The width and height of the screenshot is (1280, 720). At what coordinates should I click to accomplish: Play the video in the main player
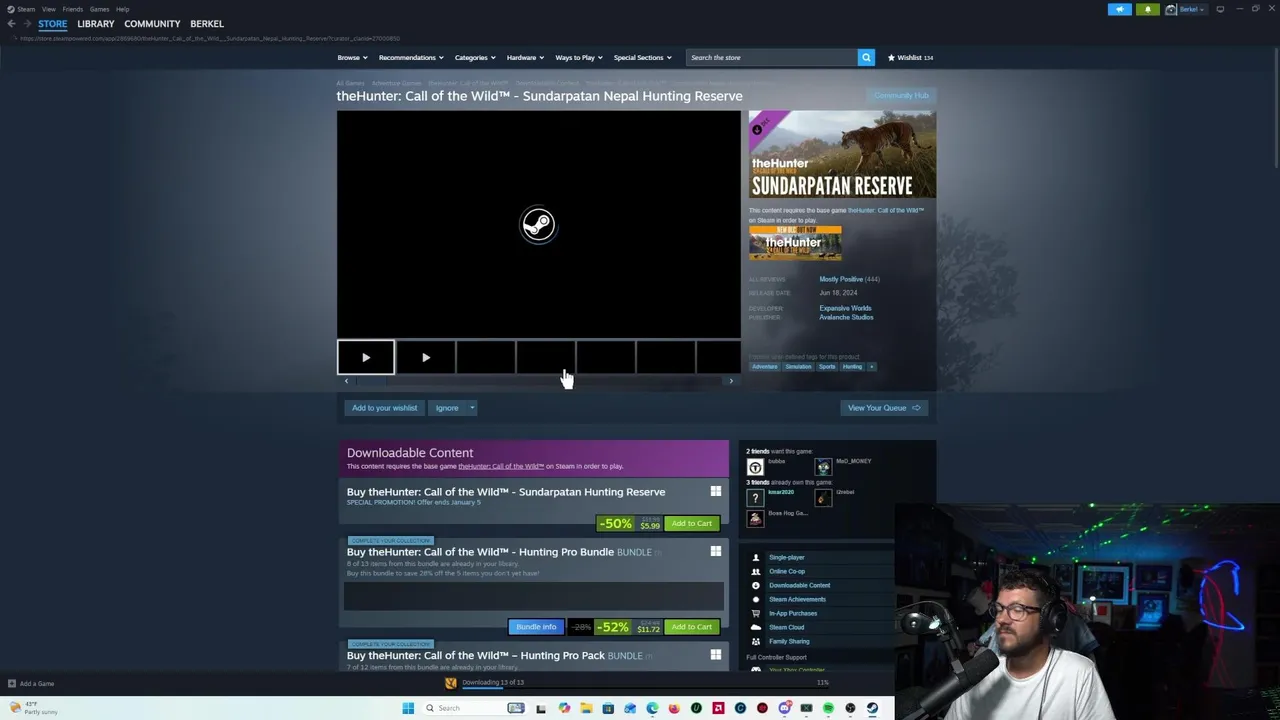(x=538, y=224)
